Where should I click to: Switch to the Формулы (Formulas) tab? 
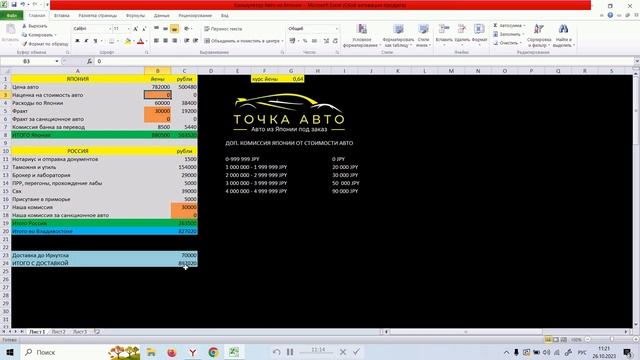(x=135, y=16)
